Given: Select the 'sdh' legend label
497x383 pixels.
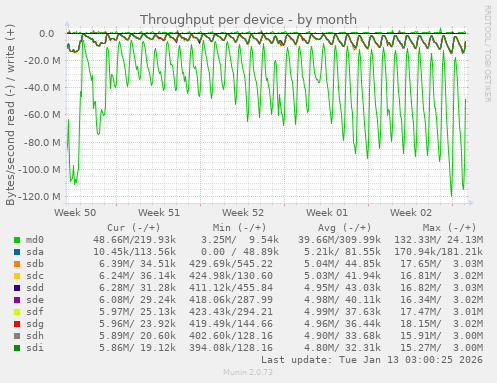Looking at the screenshot, I should pos(35,336).
